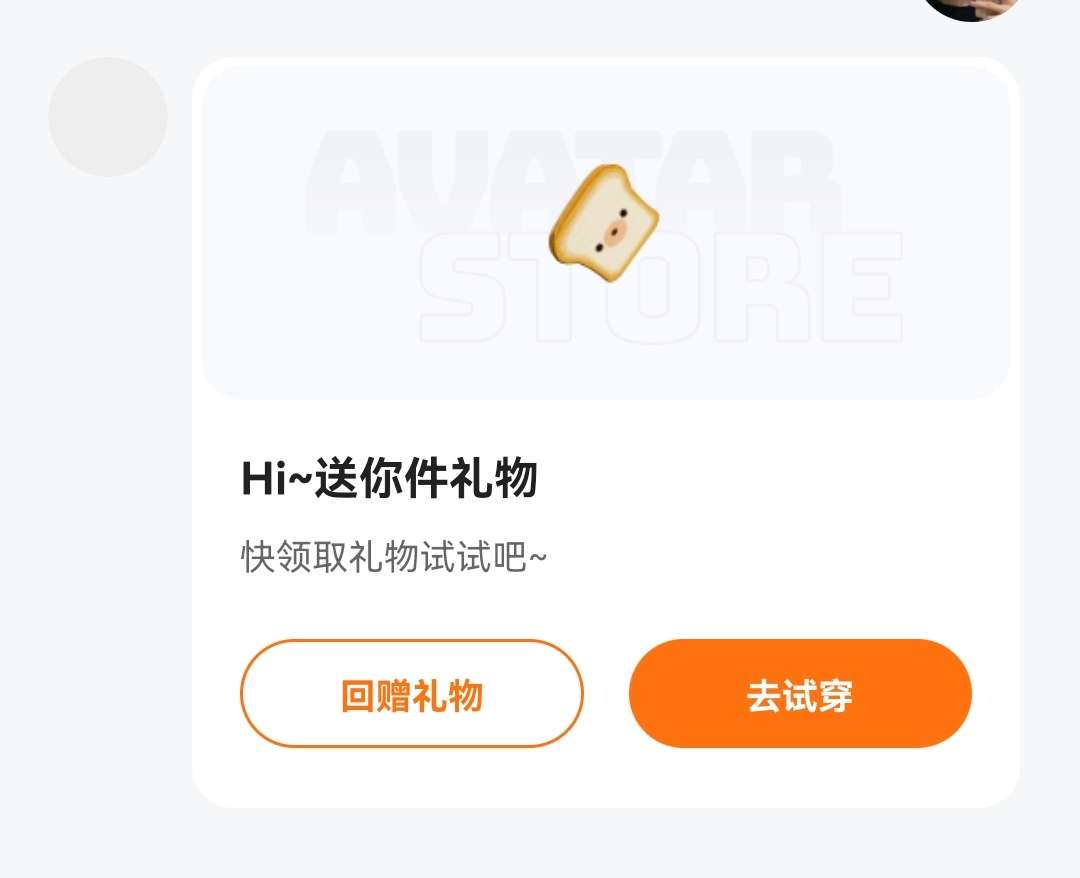Select the white gift message card
Image resolution: width=1080 pixels, height=878 pixels.
(605, 432)
